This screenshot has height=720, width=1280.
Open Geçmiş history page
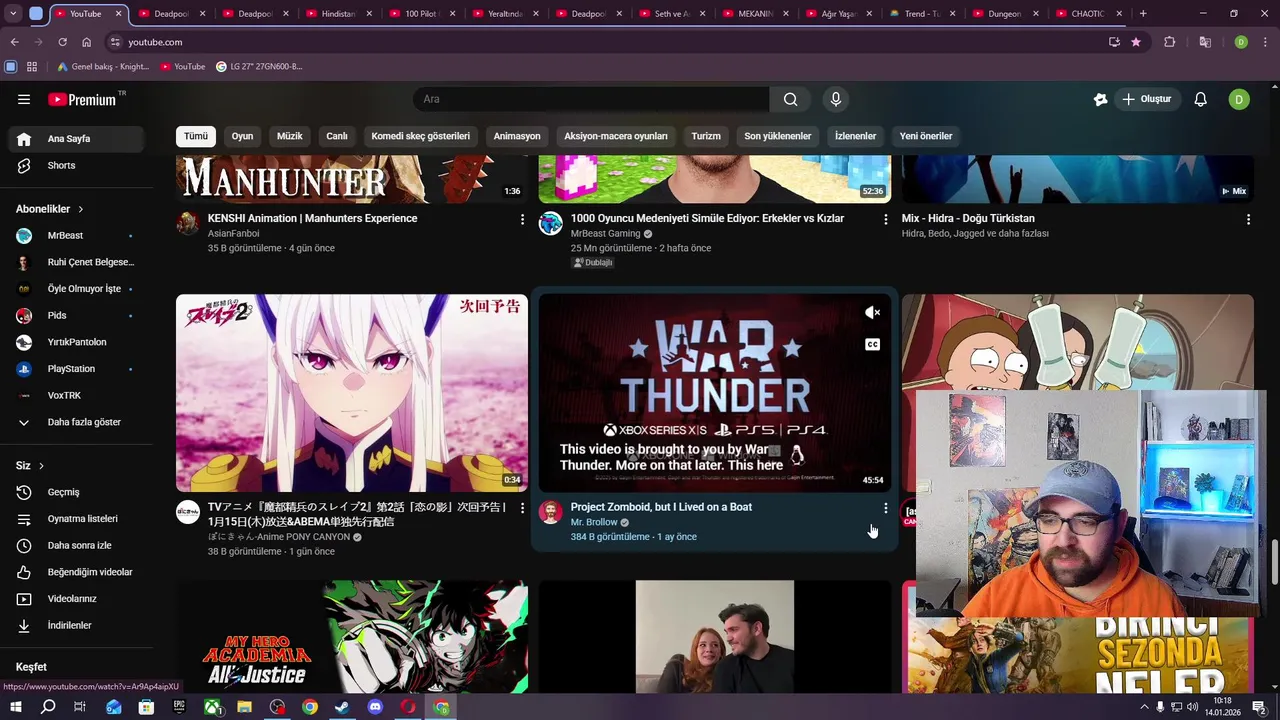[x=76, y=492]
